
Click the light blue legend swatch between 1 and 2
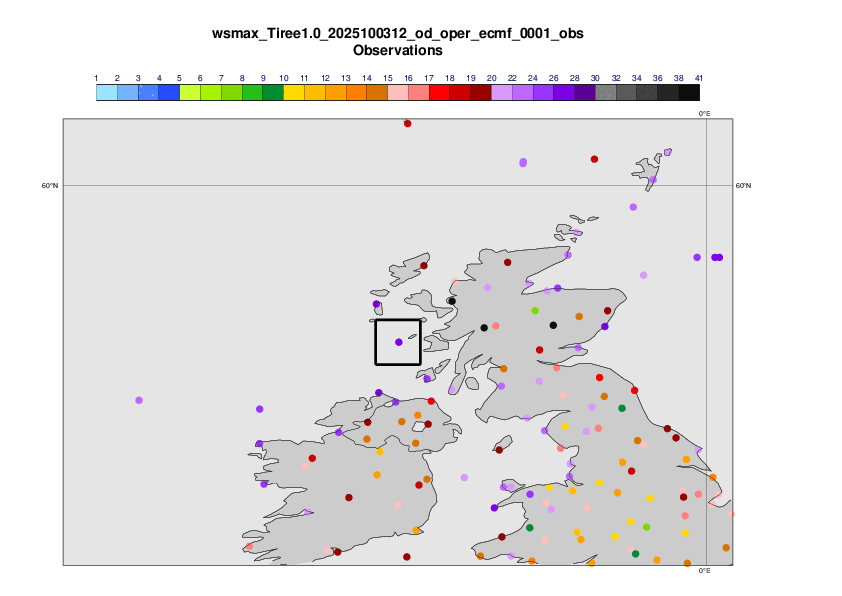(106, 93)
